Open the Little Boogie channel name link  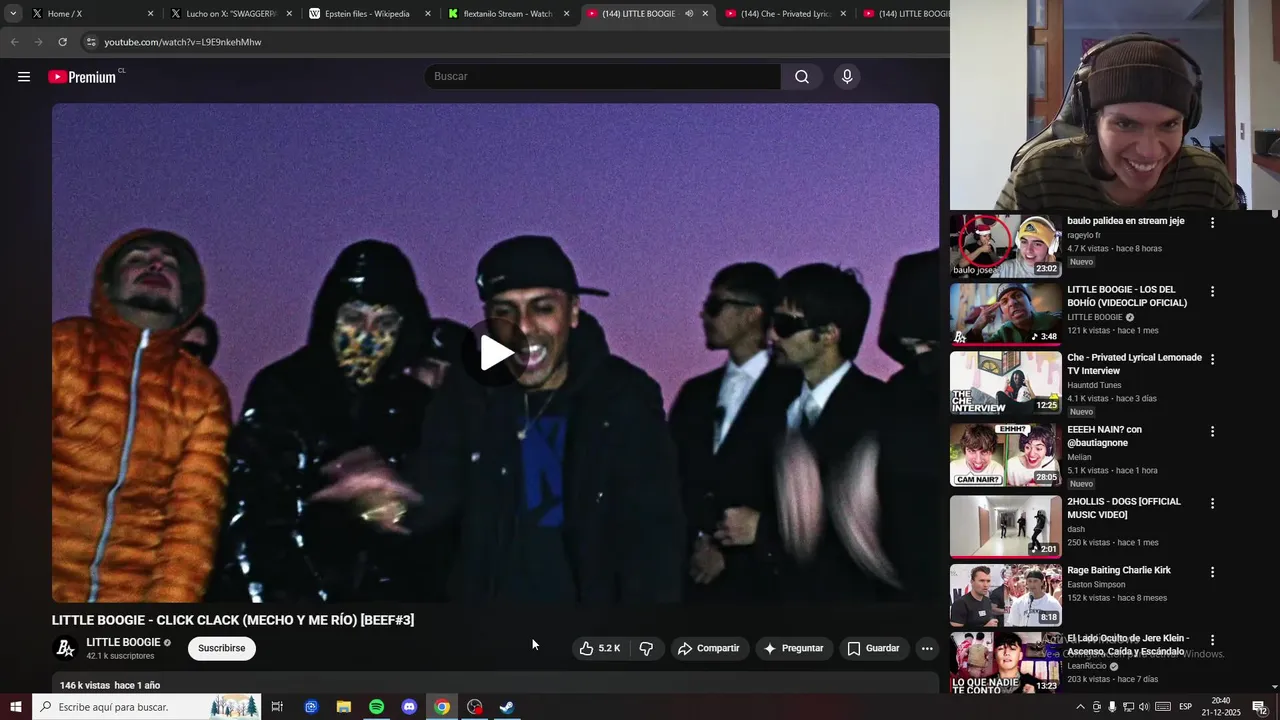pyautogui.click(x=123, y=642)
